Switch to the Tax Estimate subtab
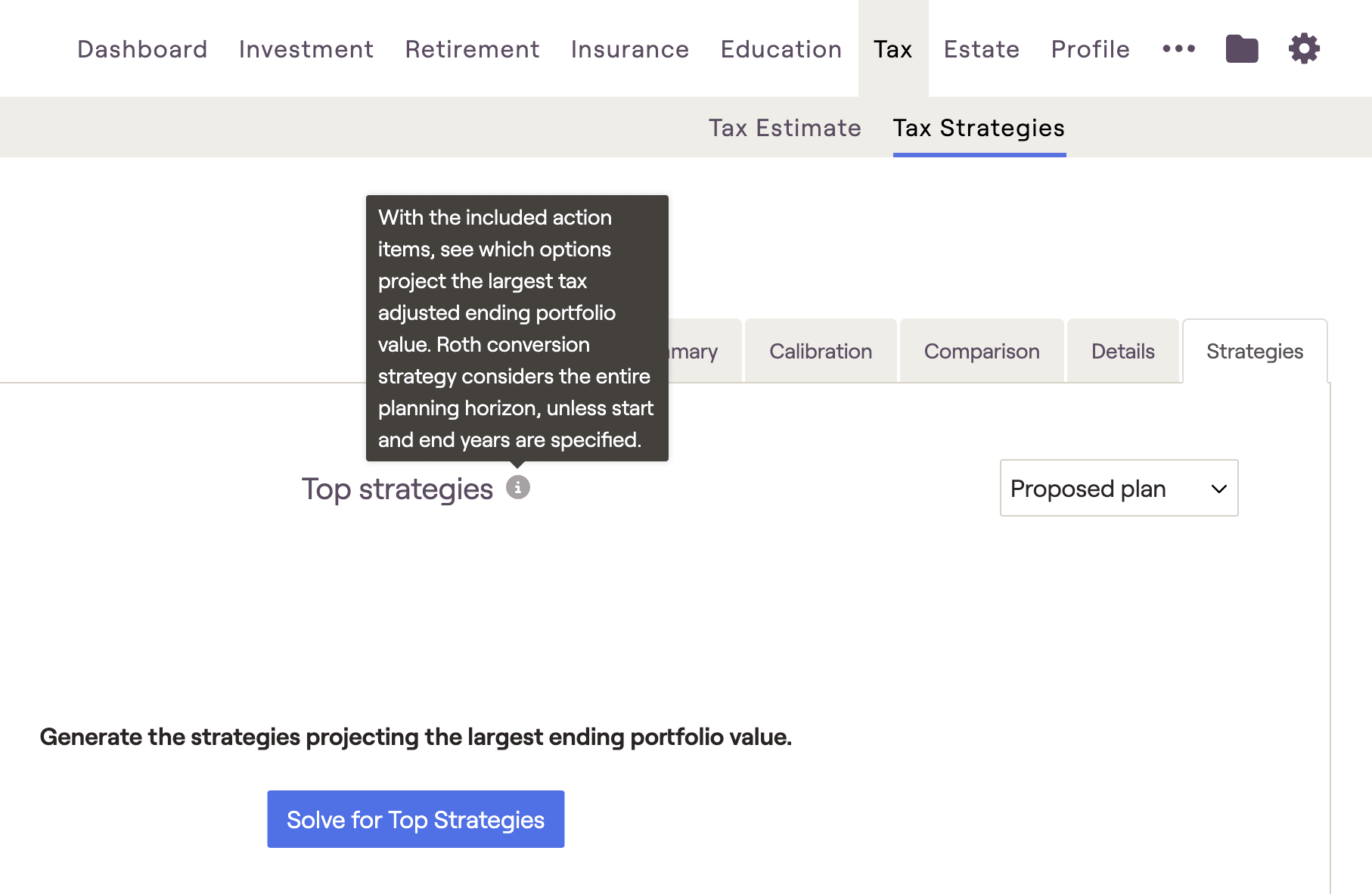 pos(784,128)
